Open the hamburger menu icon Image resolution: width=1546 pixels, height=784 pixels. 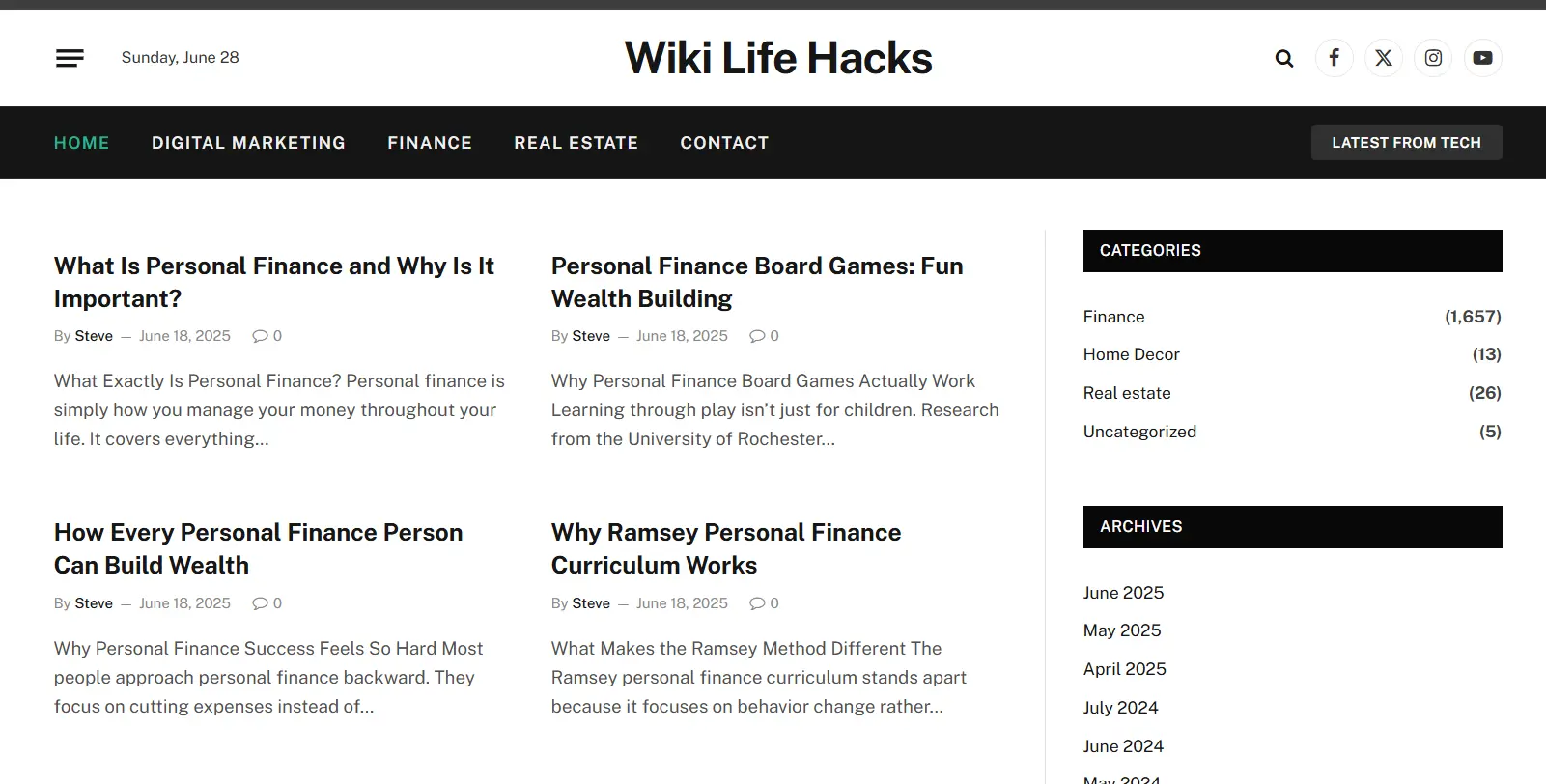click(70, 58)
